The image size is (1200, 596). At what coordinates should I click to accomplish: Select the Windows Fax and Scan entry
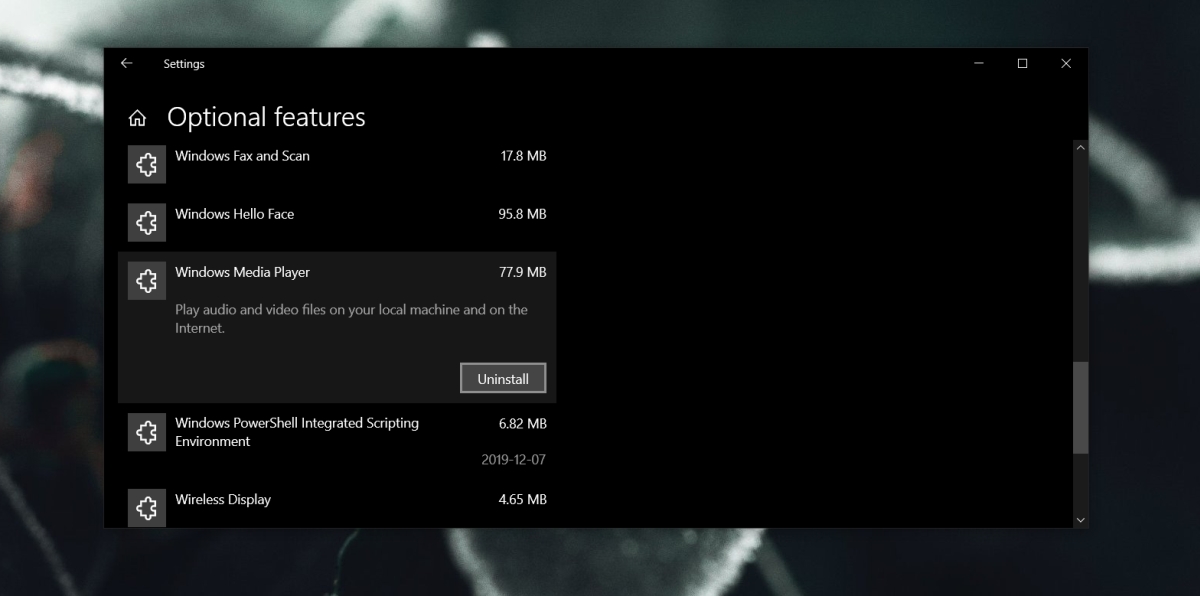[337, 164]
